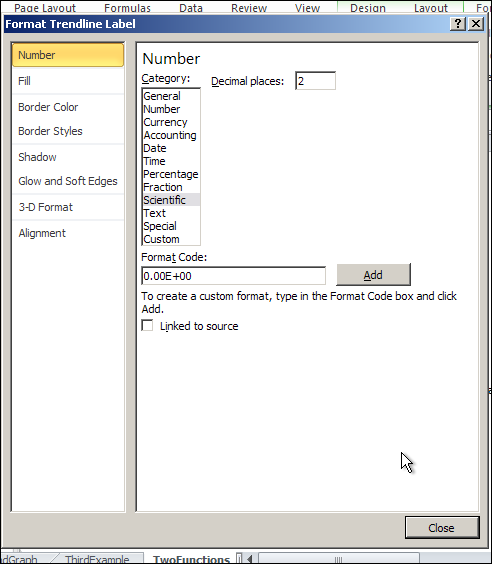The width and height of the screenshot is (492, 564).
Task: Open the 3-D Format section
Action: pos(68,207)
